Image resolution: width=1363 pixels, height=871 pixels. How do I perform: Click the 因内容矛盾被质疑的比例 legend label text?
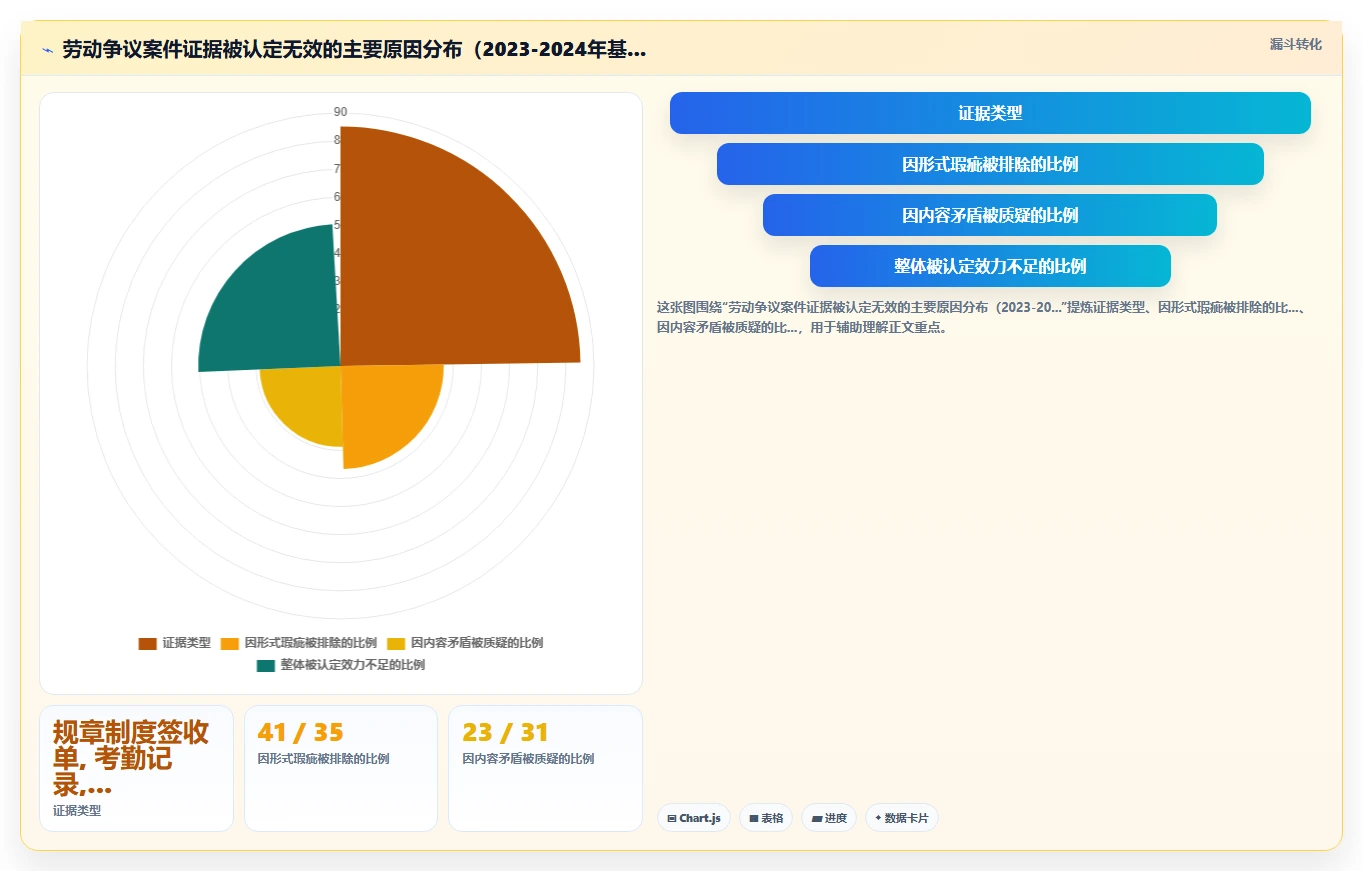pyautogui.click(x=477, y=643)
